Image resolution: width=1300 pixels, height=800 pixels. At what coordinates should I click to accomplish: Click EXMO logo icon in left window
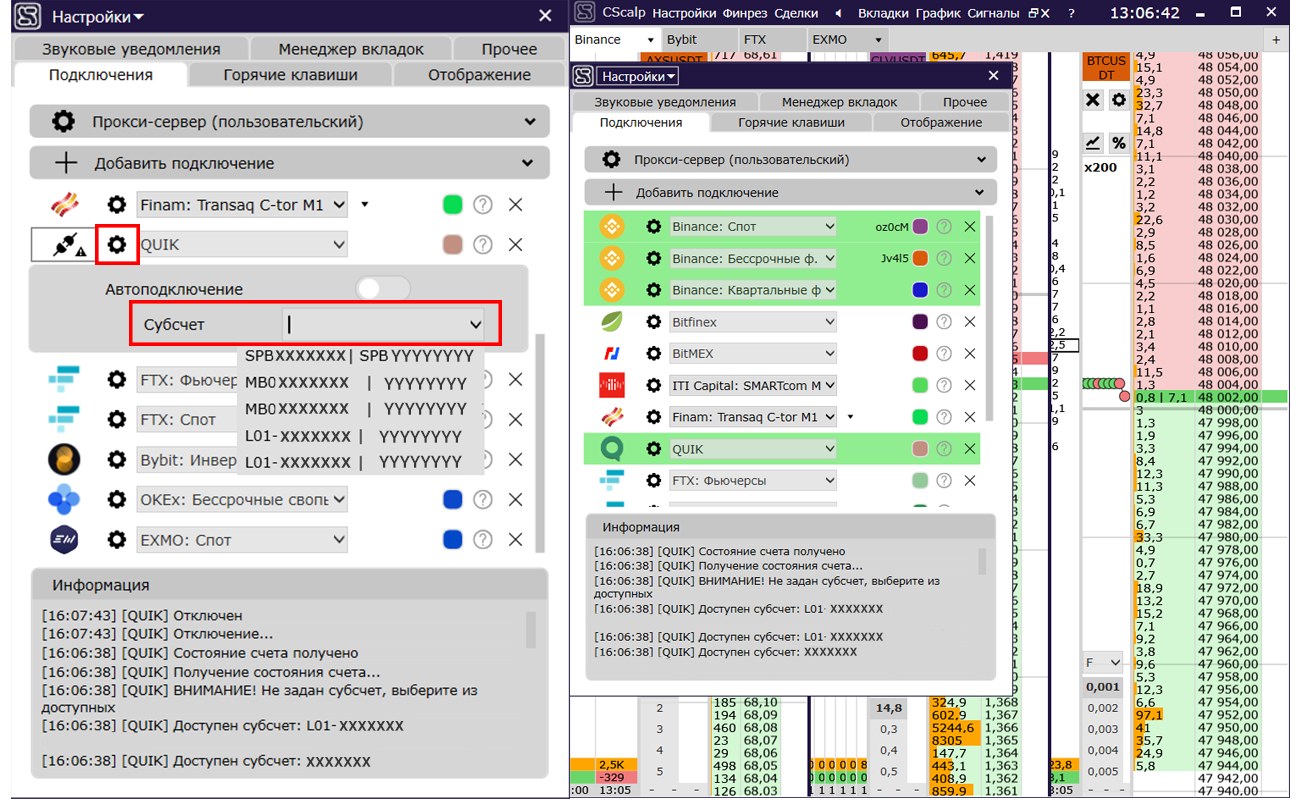coord(64,540)
